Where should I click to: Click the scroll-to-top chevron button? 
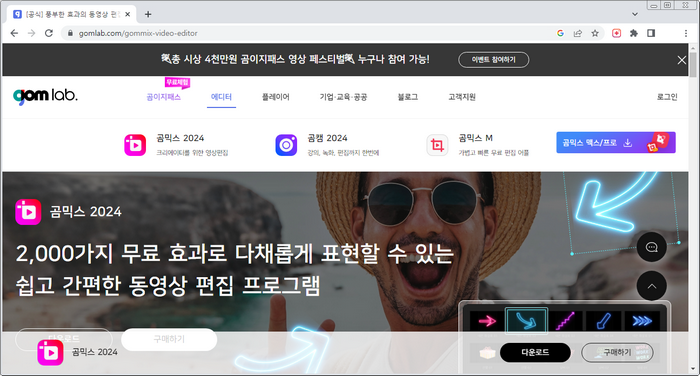coord(651,286)
